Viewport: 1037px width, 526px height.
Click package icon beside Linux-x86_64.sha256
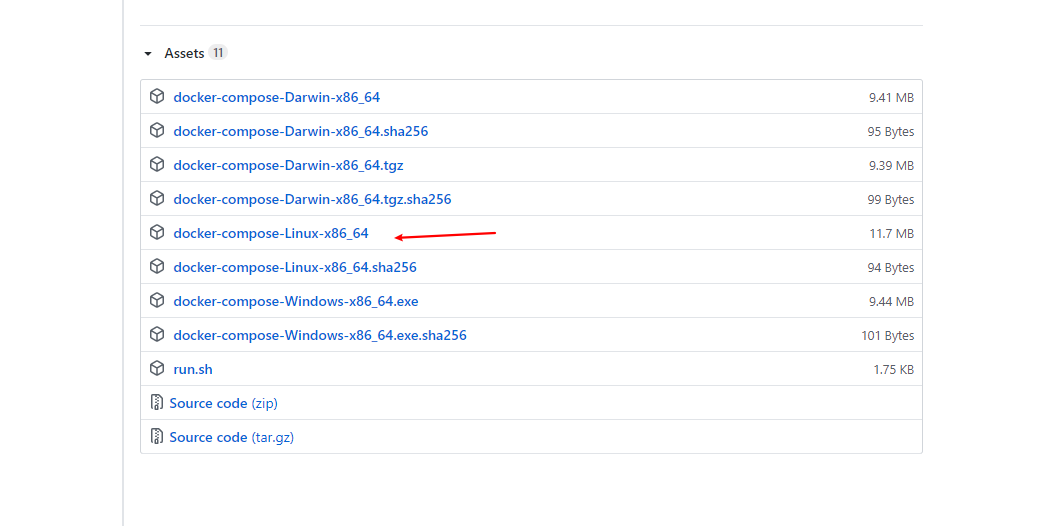tap(157, 267)
